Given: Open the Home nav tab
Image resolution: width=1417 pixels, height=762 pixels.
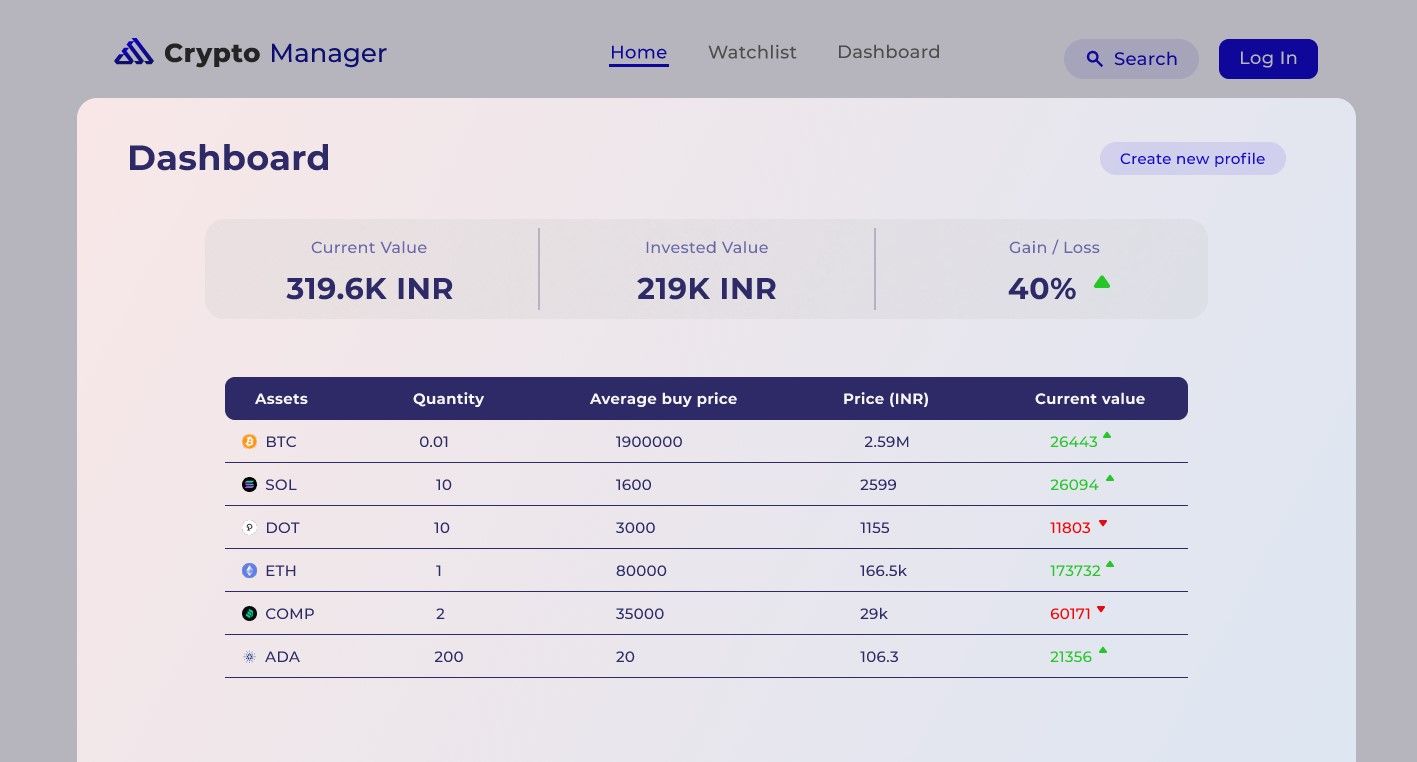Looking at the screenshot, I should click(x=638, y=53).
